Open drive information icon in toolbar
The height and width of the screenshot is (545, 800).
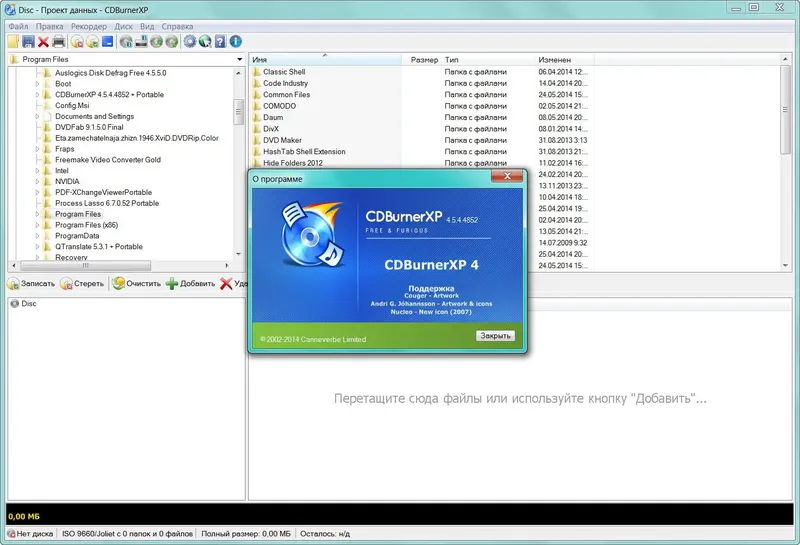pyautogui.click(x=141, y=42)
